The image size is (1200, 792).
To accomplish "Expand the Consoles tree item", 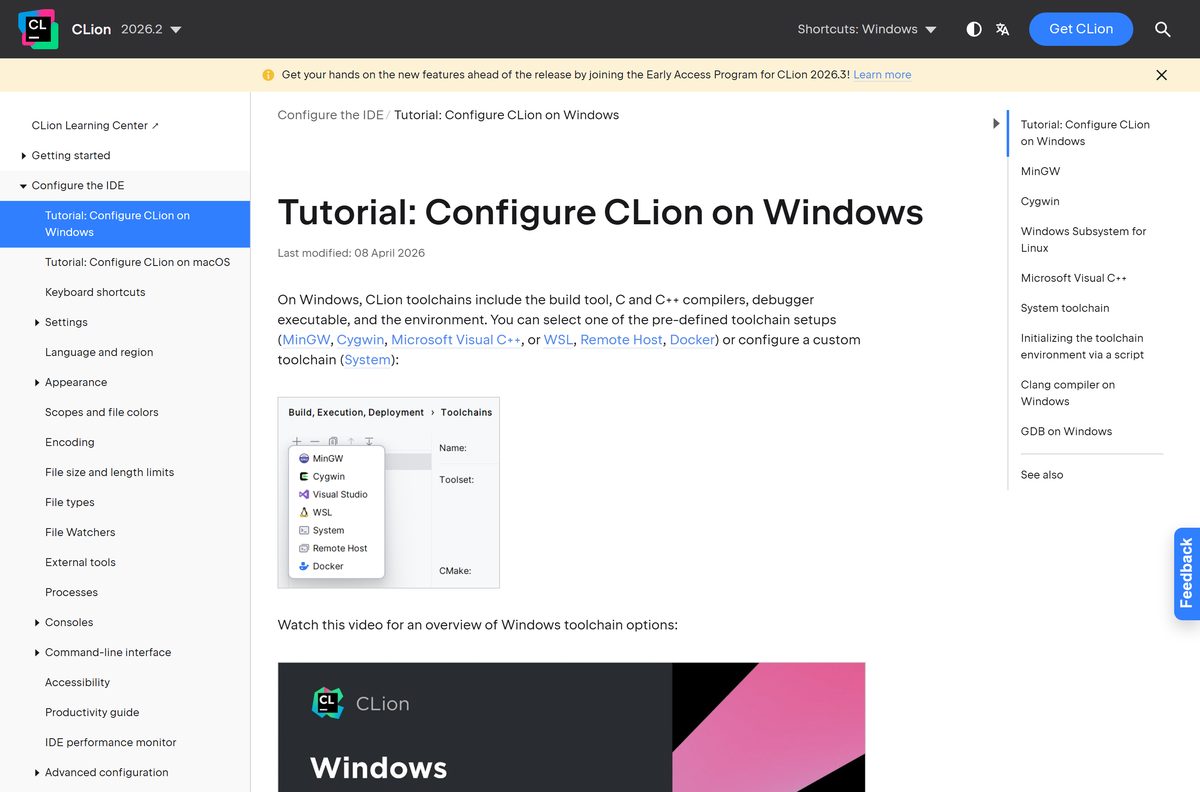I will tap(37, 622).
